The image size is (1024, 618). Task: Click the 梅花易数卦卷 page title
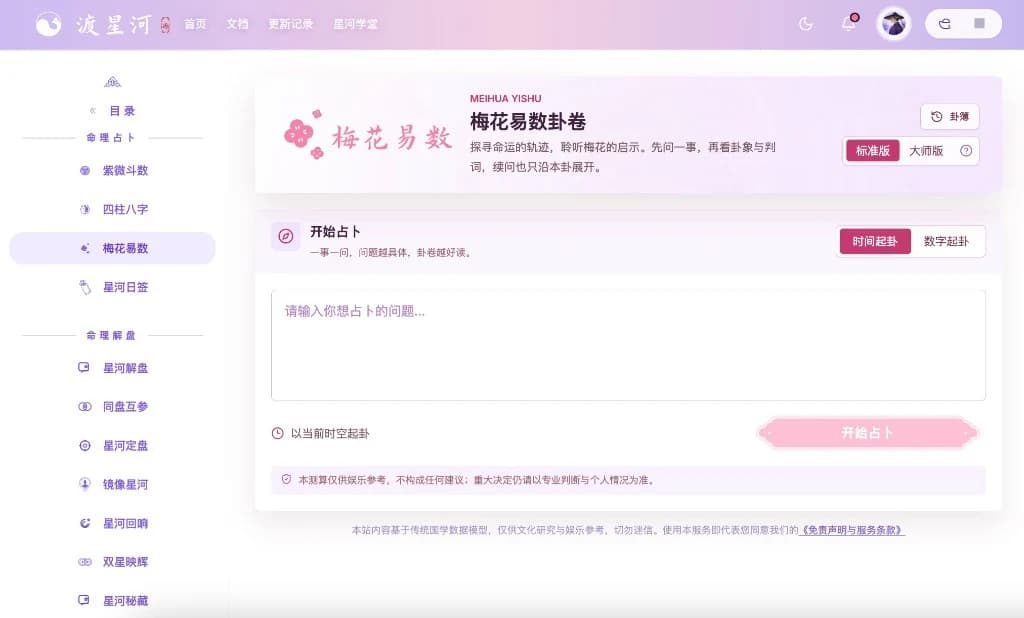tap(528, 122)
